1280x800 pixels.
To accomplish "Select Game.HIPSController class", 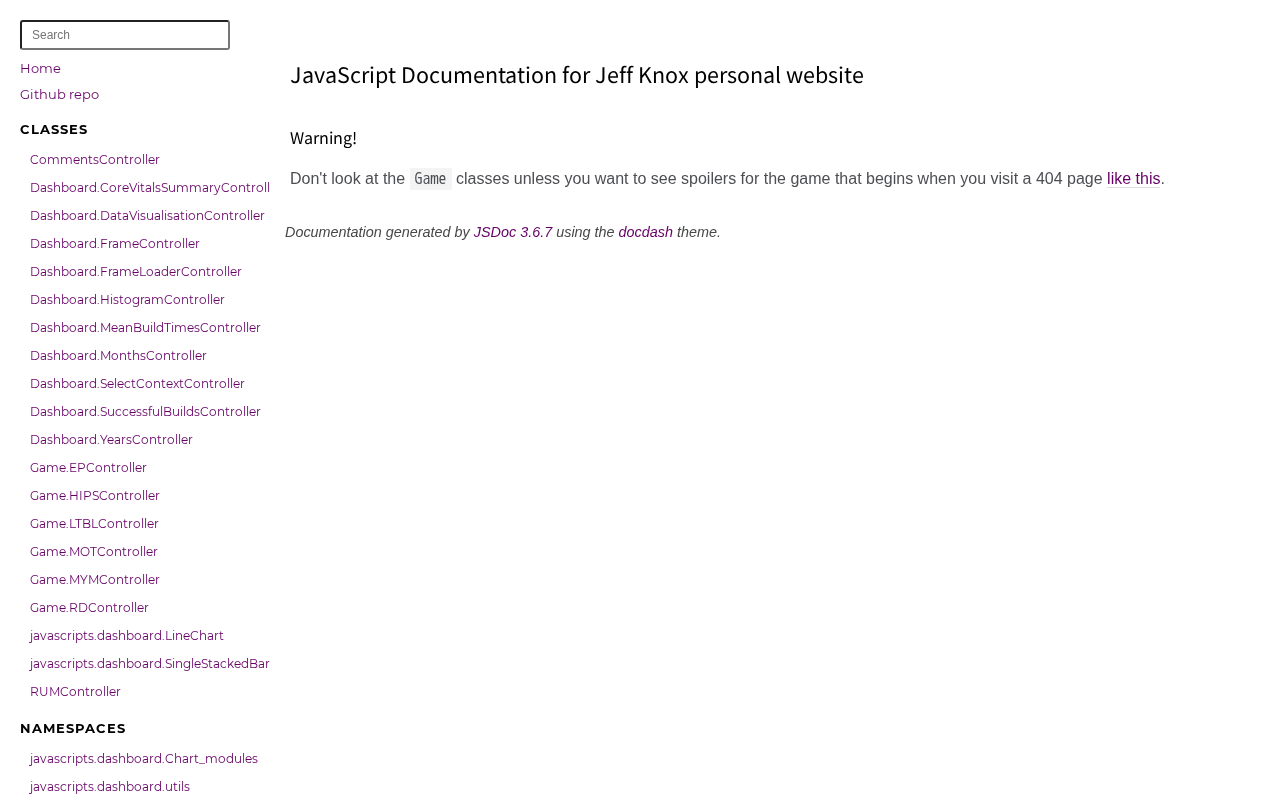I will pos(95,496).
